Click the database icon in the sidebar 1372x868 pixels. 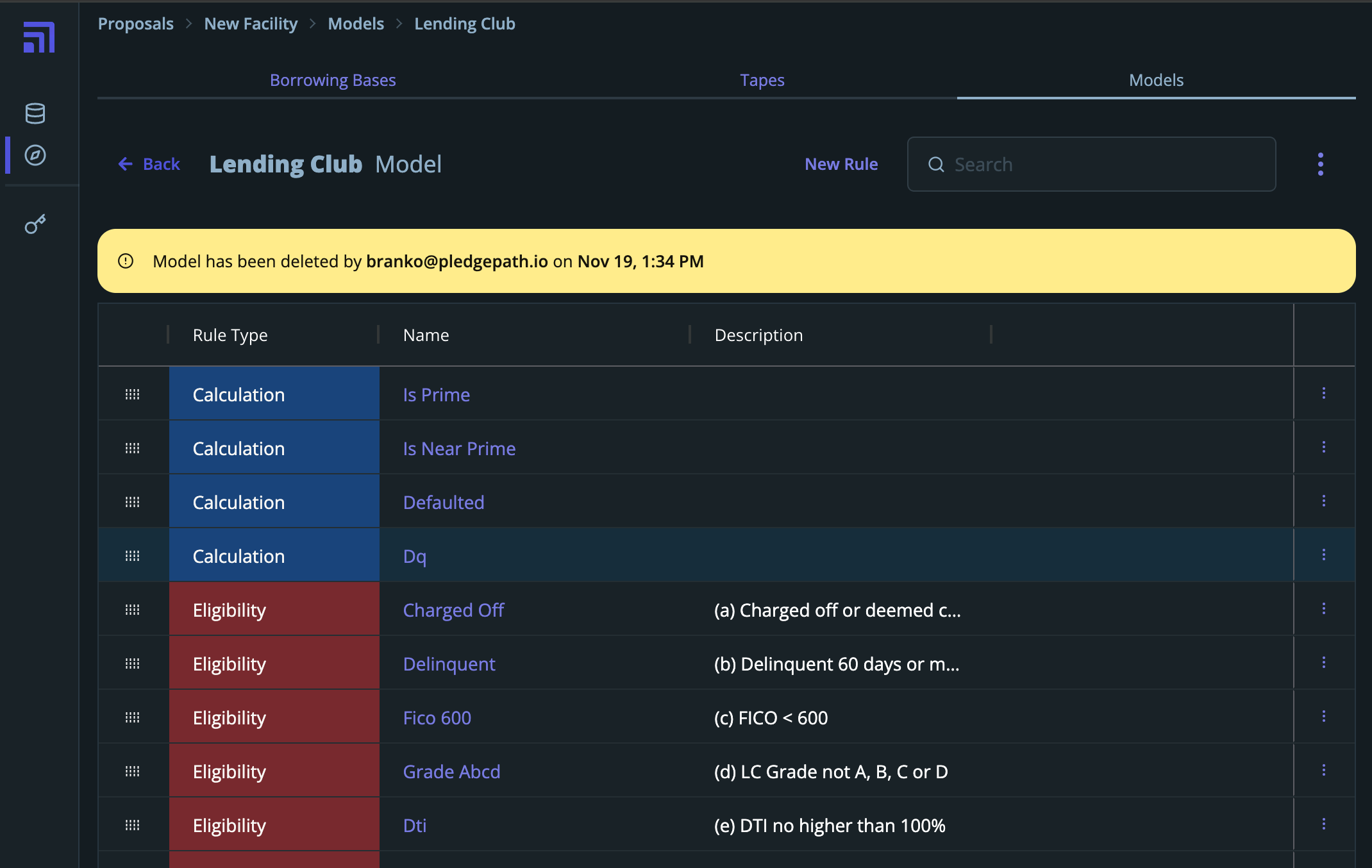tap(35, 113)
